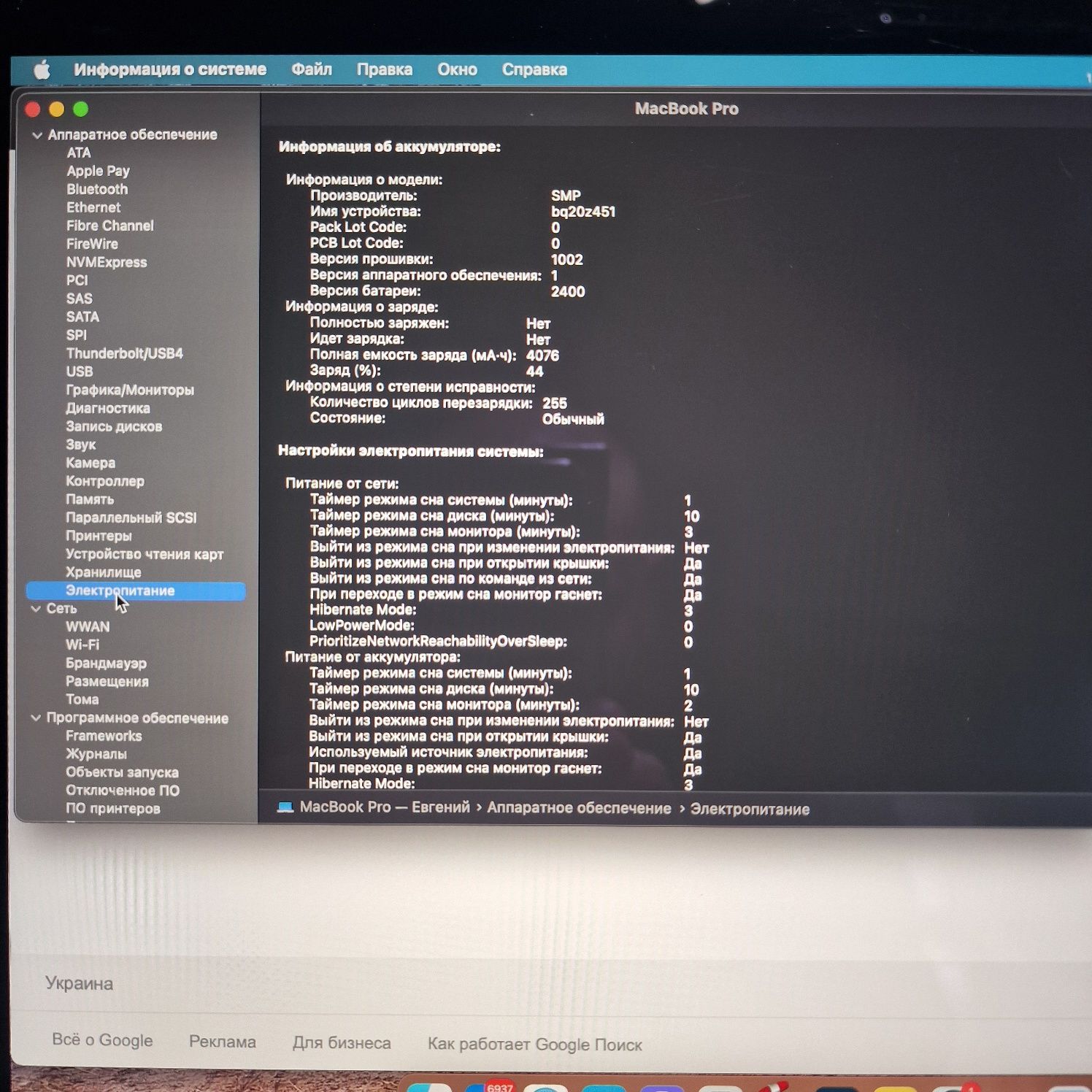Open the Информация о системе menu
Viewport: 1092px width, 1092px height.
click(170, 69)
